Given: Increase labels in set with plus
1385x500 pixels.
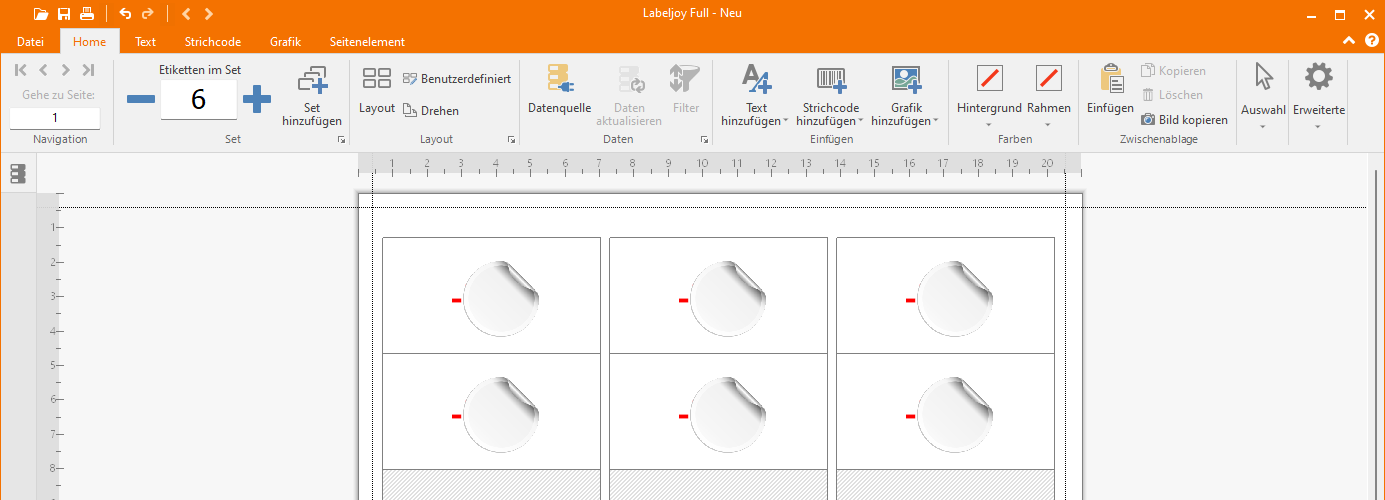Looking at the screenshot, I should point(257,99).
